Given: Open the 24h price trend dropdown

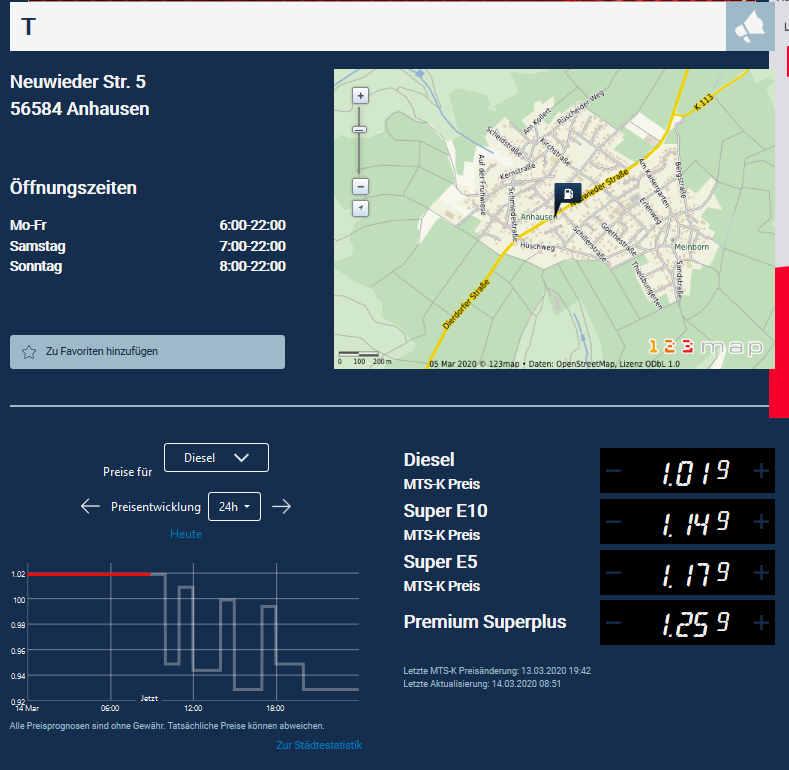Looking at the screenshot, I should (235, 507).
